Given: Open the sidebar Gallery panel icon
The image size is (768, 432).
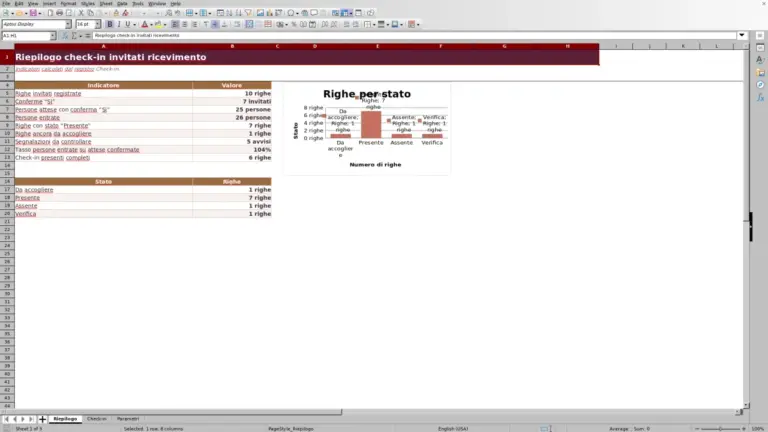Looking at the screenshot, I should coord(760,72).
